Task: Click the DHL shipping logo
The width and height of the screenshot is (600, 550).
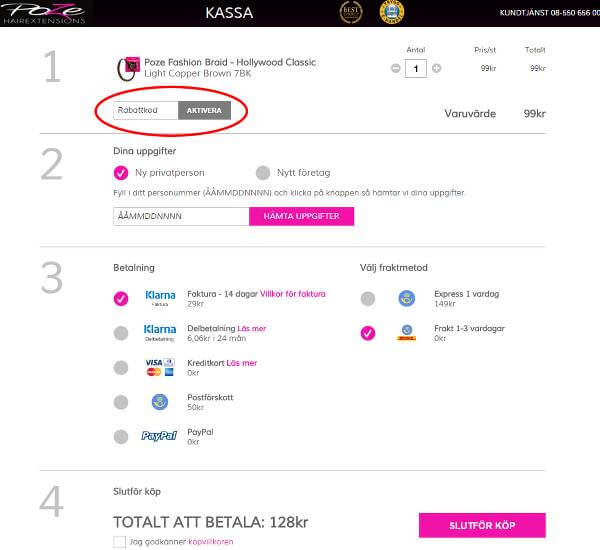Action: coord(406,332)
